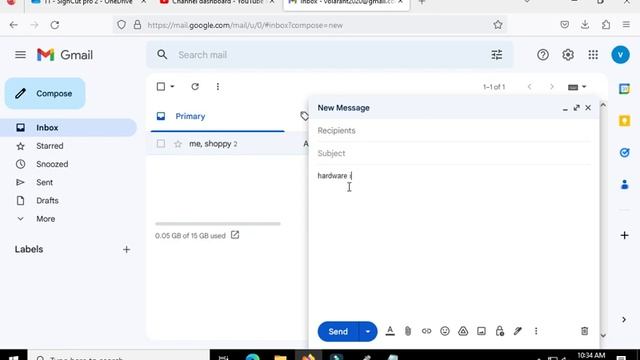Send the new message
The width and height of the screenshot is (640, 360).
coord(338,331)
